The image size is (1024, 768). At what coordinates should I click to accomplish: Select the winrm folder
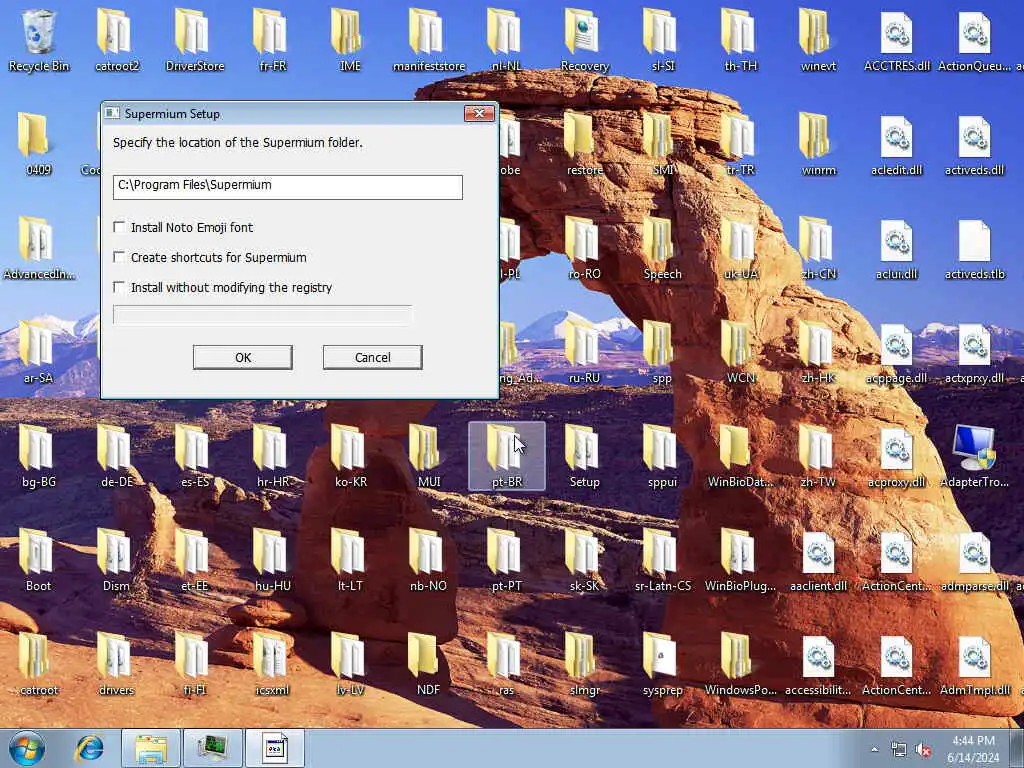pos(818,145)
